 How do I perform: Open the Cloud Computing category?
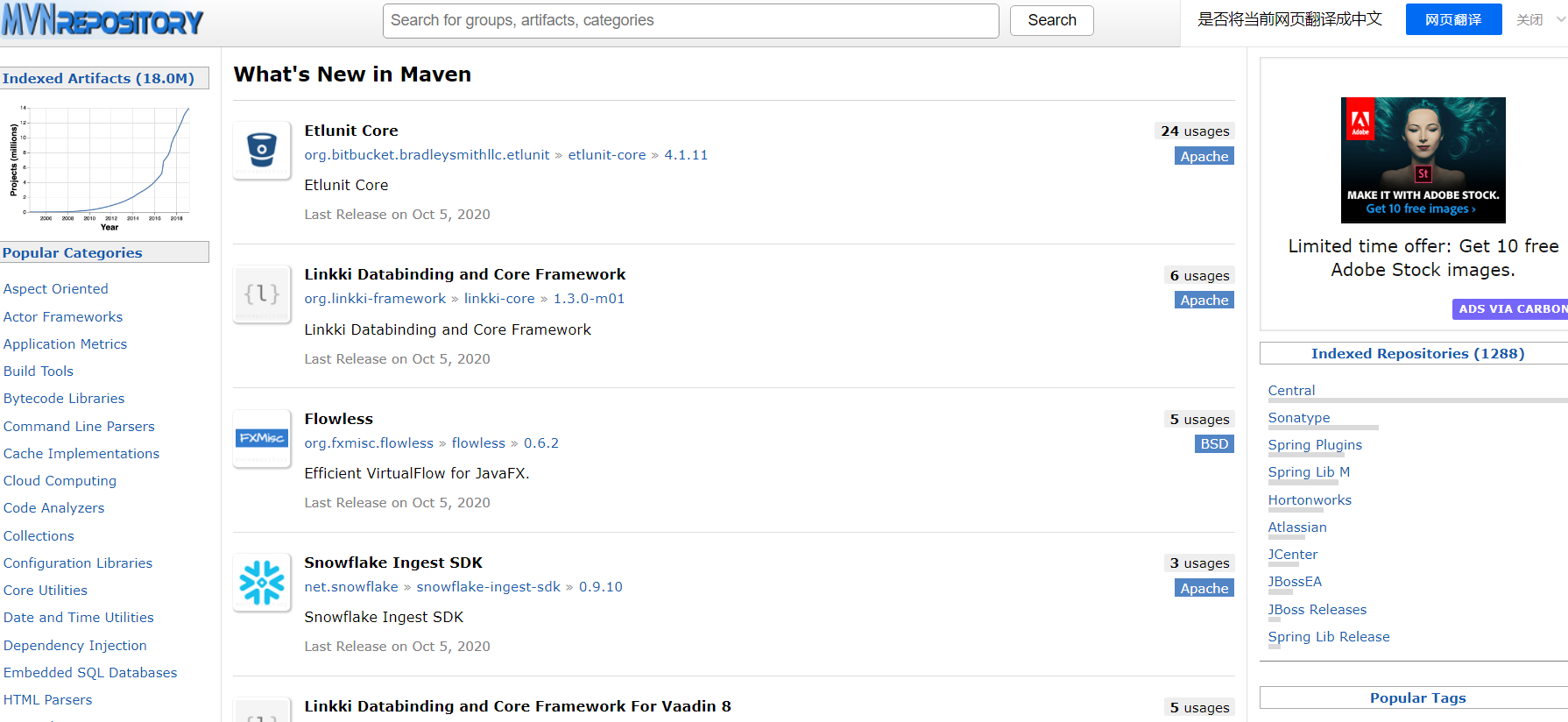pyautogui.click(x=60, y=480)
